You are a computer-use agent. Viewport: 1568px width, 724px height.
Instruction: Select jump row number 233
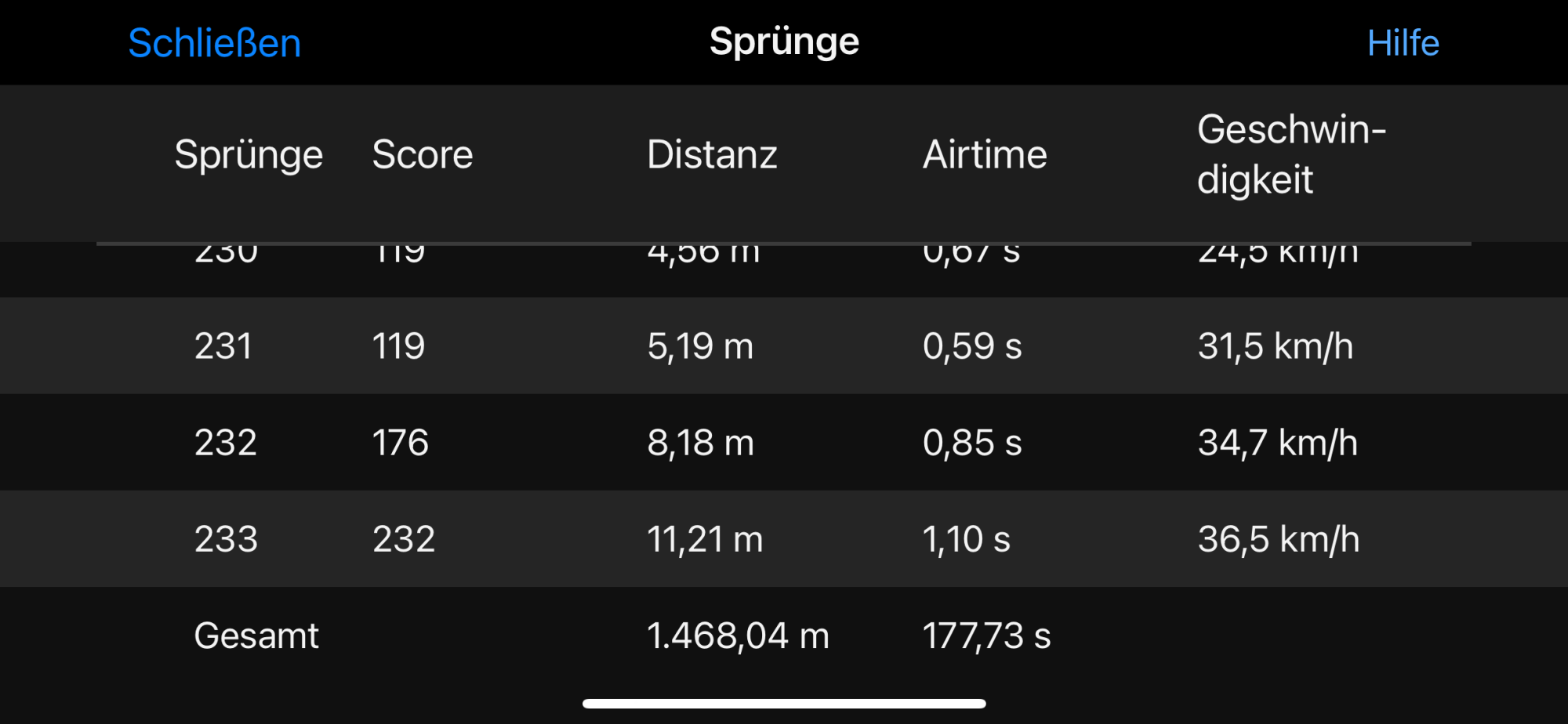(x=226, y=539)
